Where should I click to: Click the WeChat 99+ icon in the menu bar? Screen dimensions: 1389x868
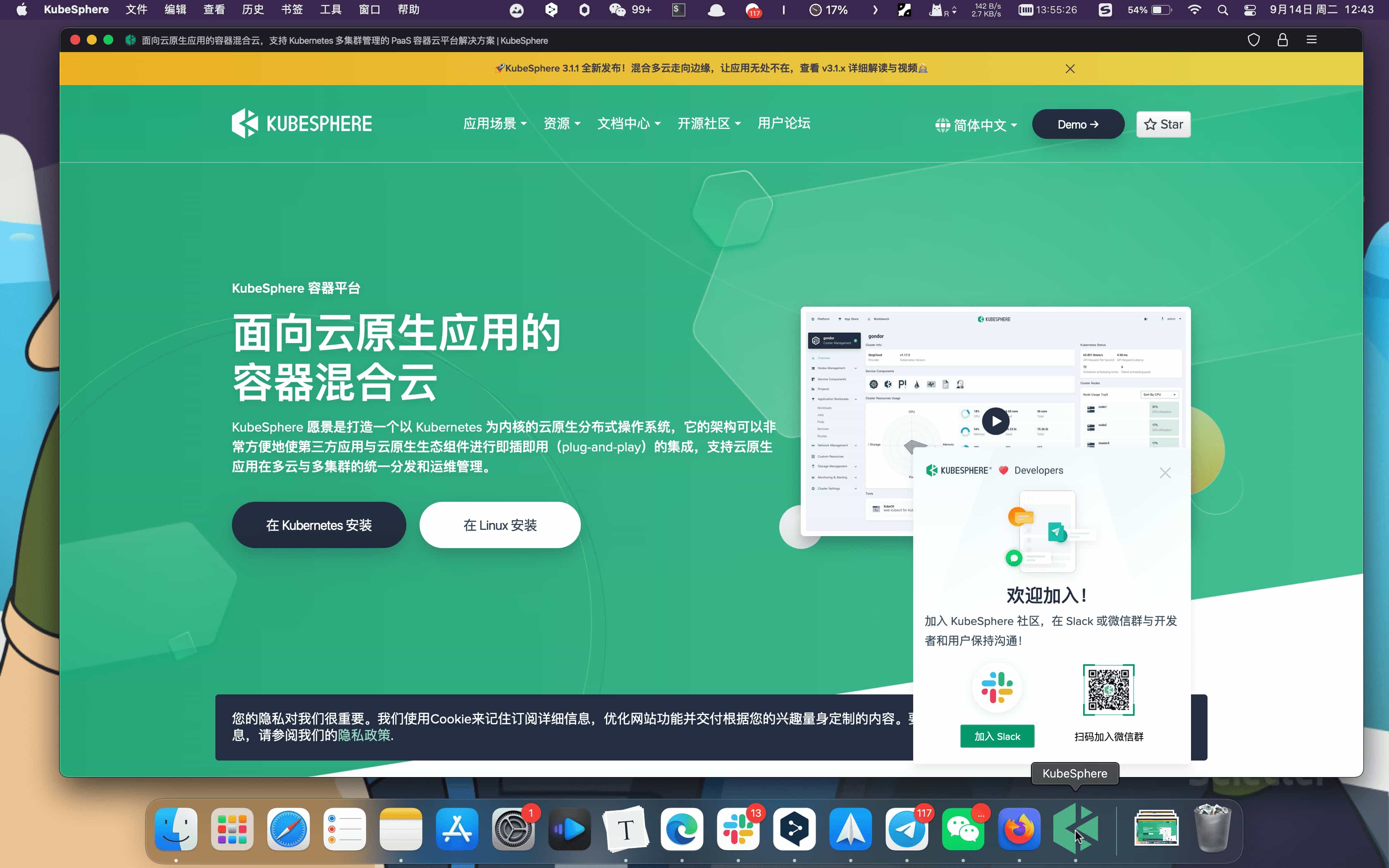tap(630, 10)
